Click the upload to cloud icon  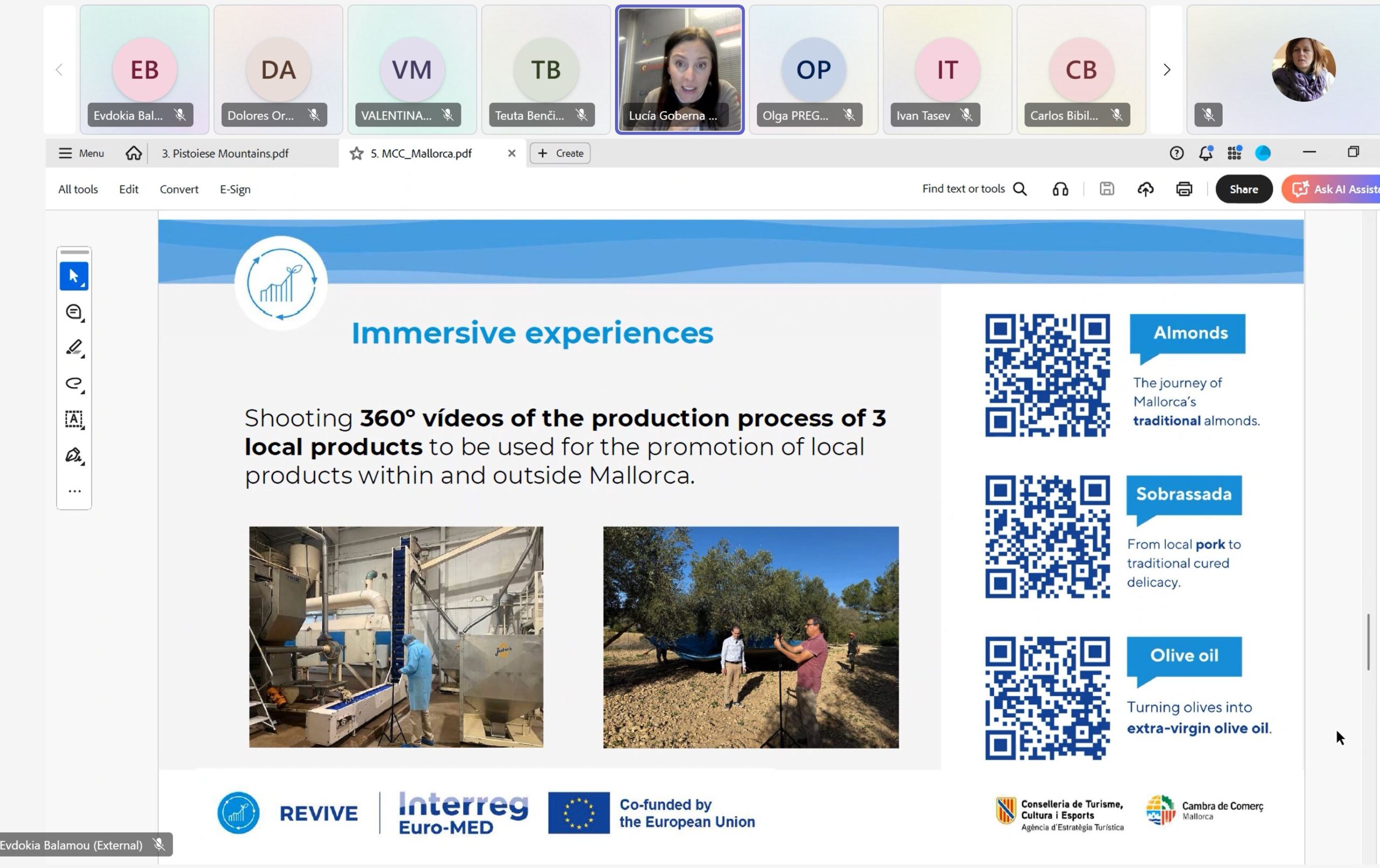tap(1145, 189)
